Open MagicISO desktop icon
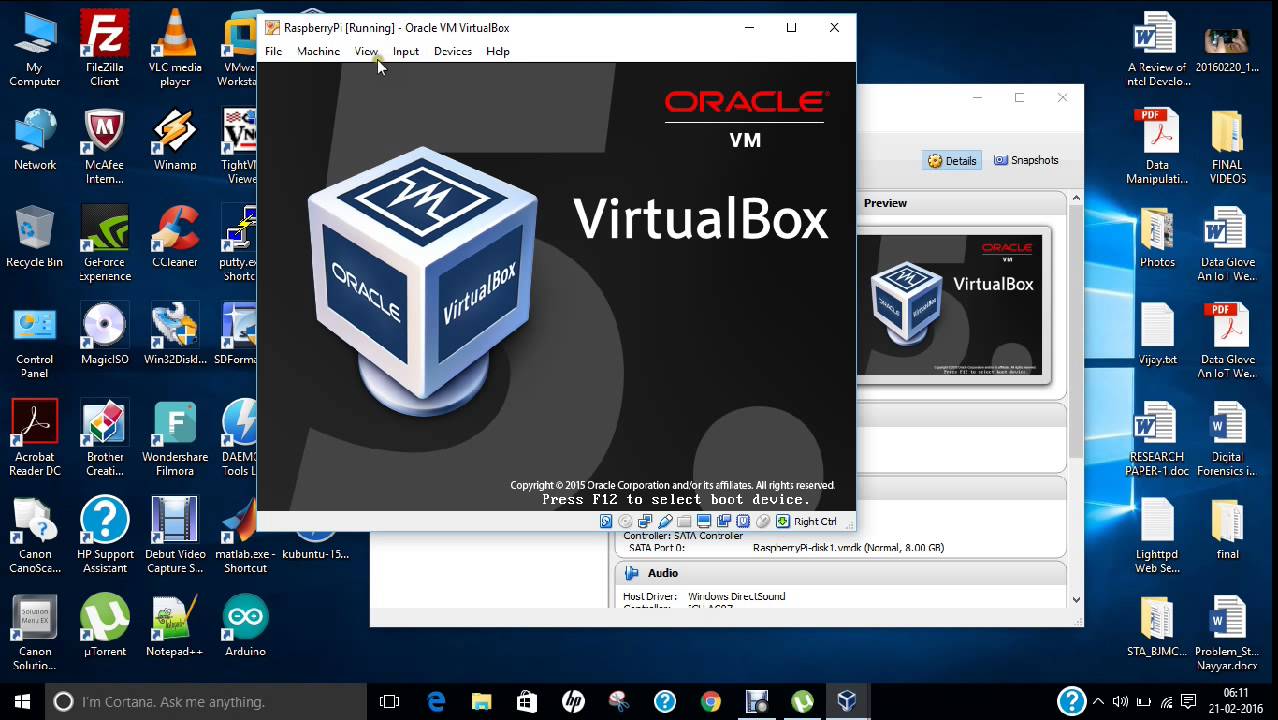 pos(104,335)
